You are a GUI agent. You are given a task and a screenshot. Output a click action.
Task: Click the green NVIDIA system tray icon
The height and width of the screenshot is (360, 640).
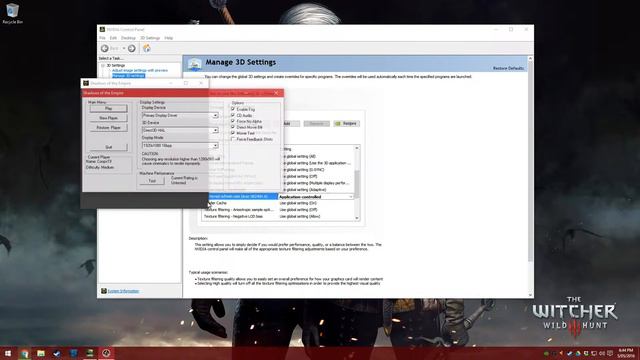click(546, 353)
